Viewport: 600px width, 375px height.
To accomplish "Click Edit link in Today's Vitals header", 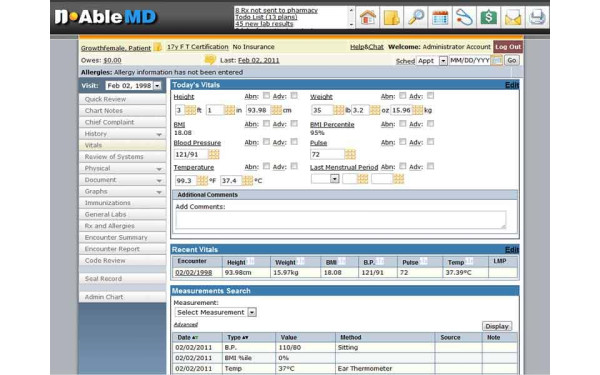I will [x=512, y=85].
